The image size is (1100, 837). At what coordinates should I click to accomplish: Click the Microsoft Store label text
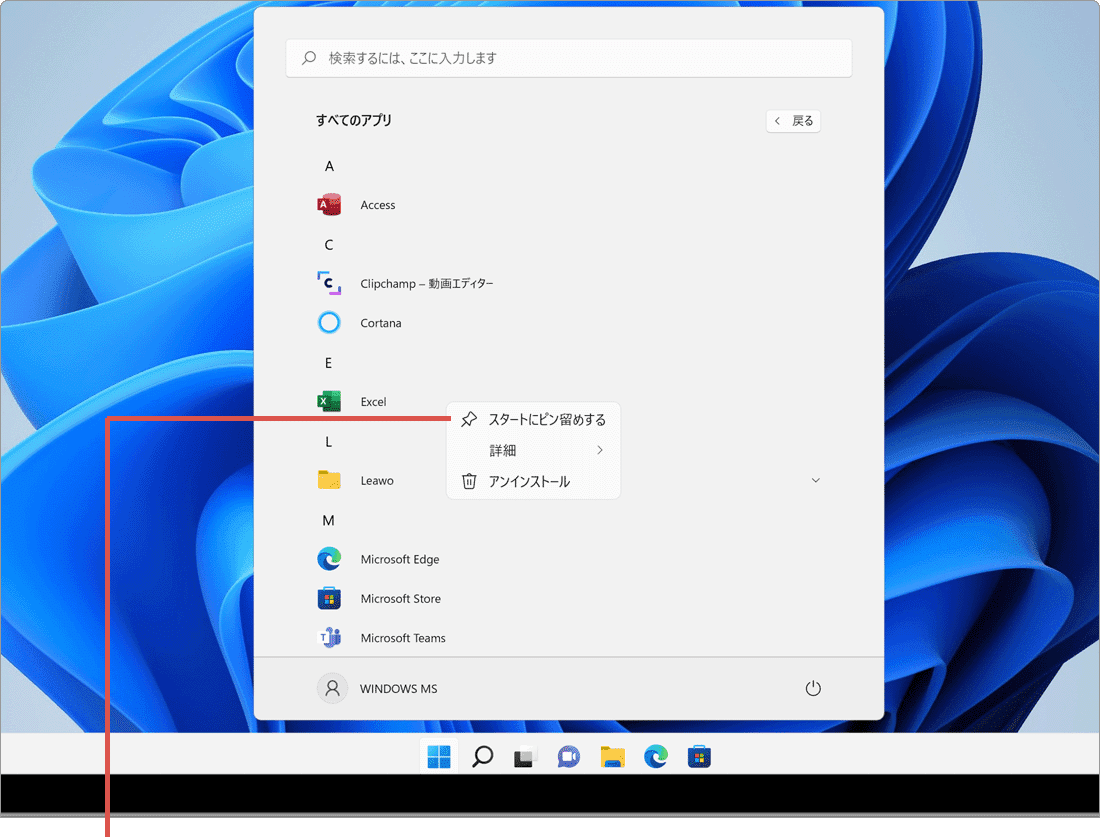pos(401,598)
